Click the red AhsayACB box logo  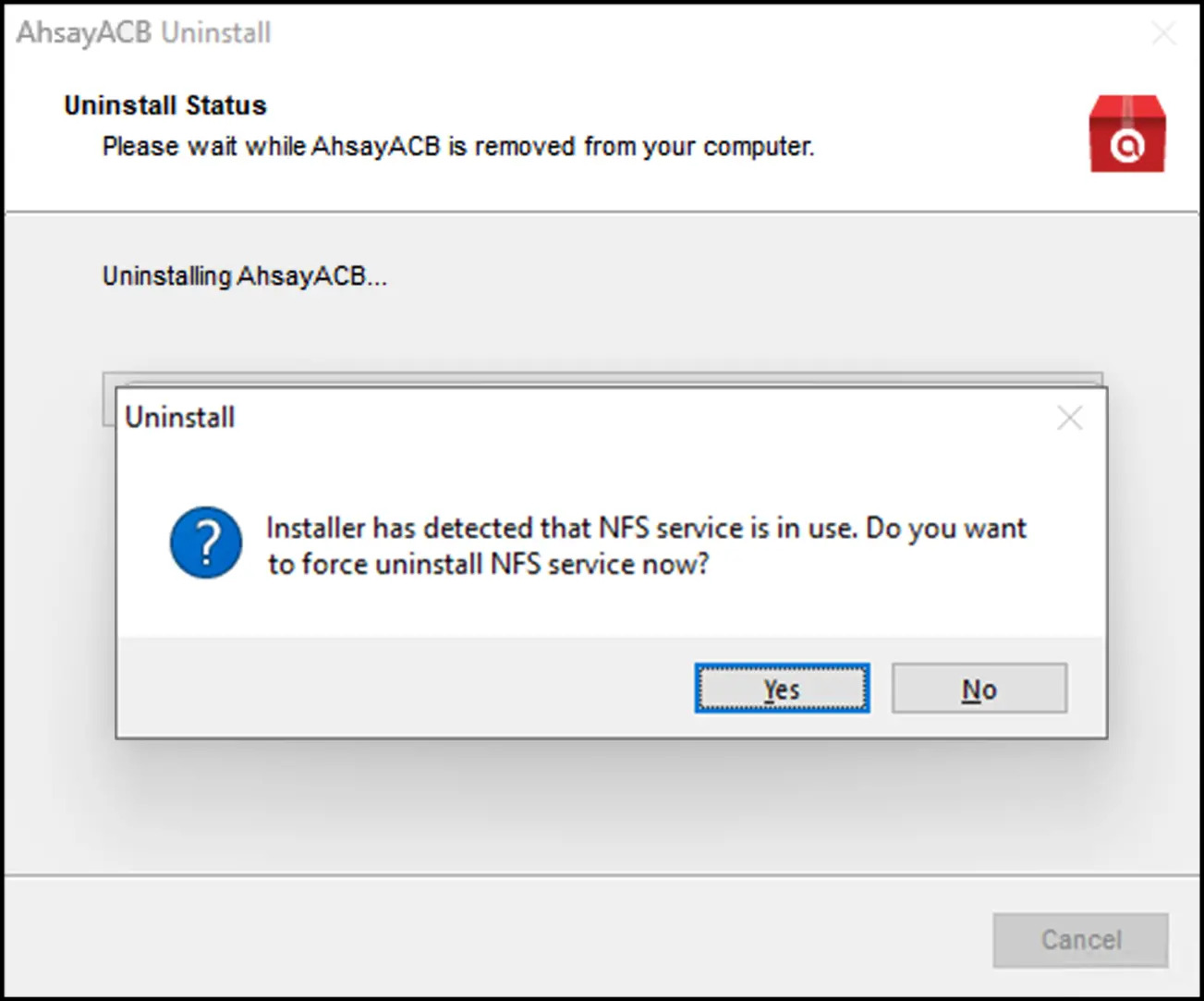pos(1126,134)
